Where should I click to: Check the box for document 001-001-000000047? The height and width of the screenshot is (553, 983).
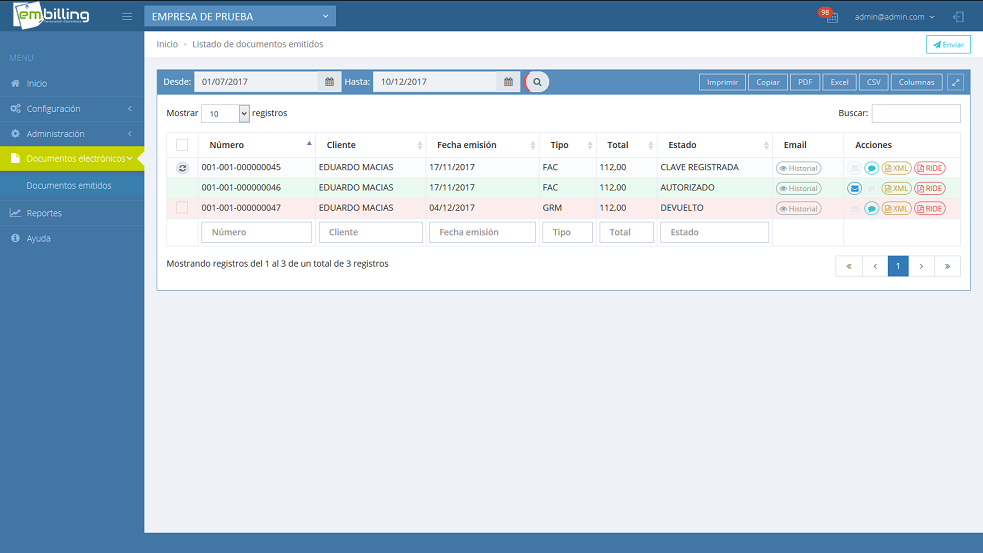click(x=182, y=208)
